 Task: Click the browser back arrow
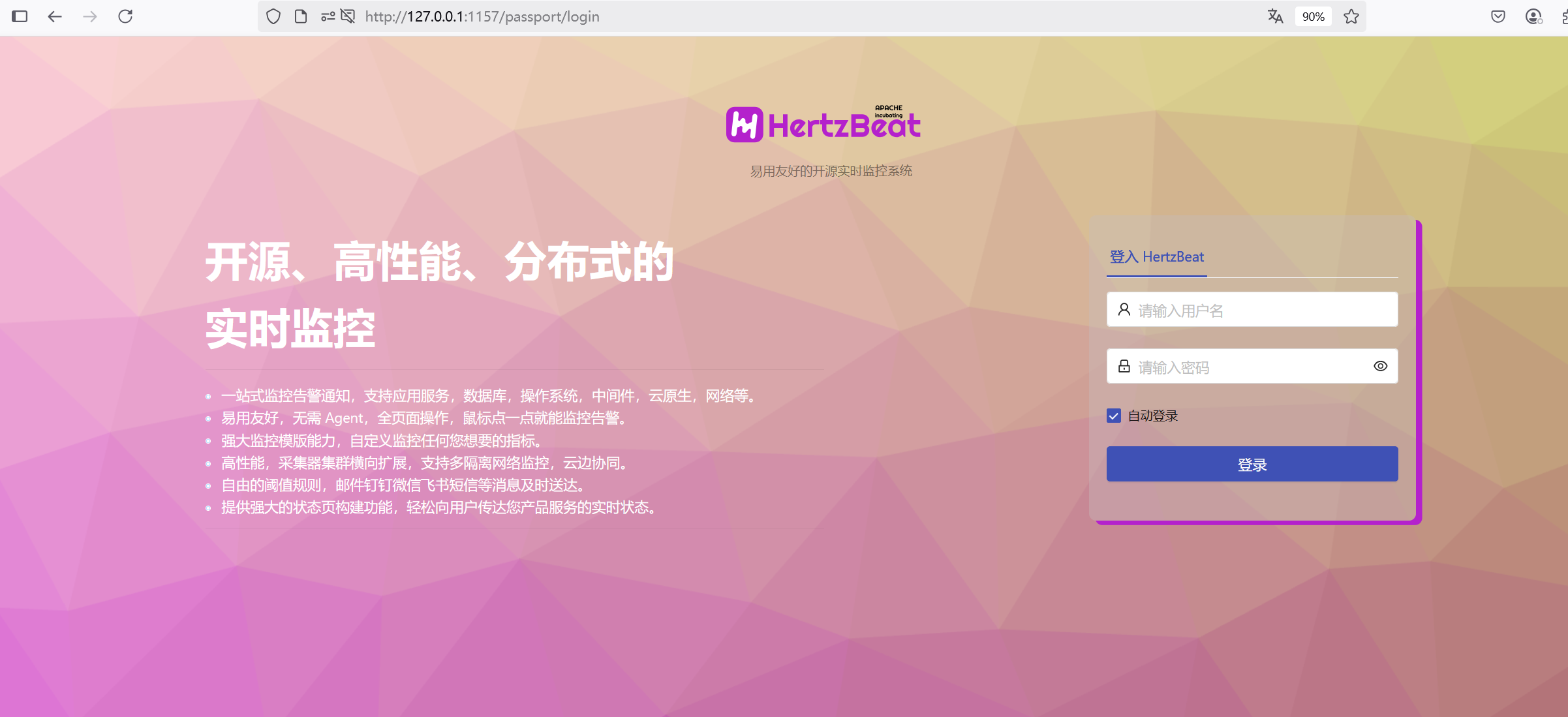[55, 16]
